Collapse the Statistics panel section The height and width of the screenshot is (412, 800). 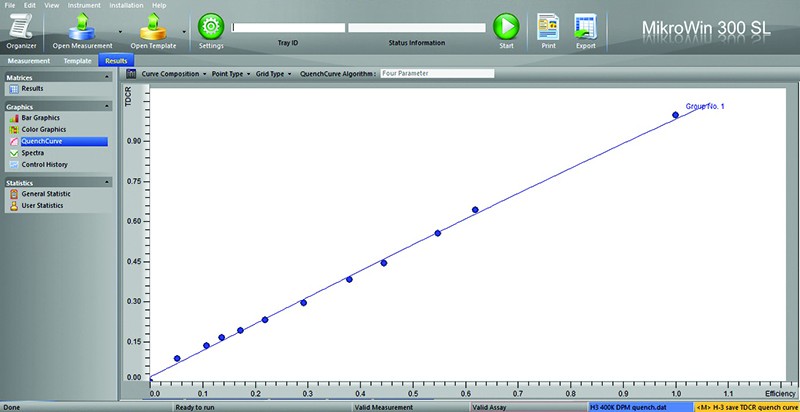[x=106, y=182]
